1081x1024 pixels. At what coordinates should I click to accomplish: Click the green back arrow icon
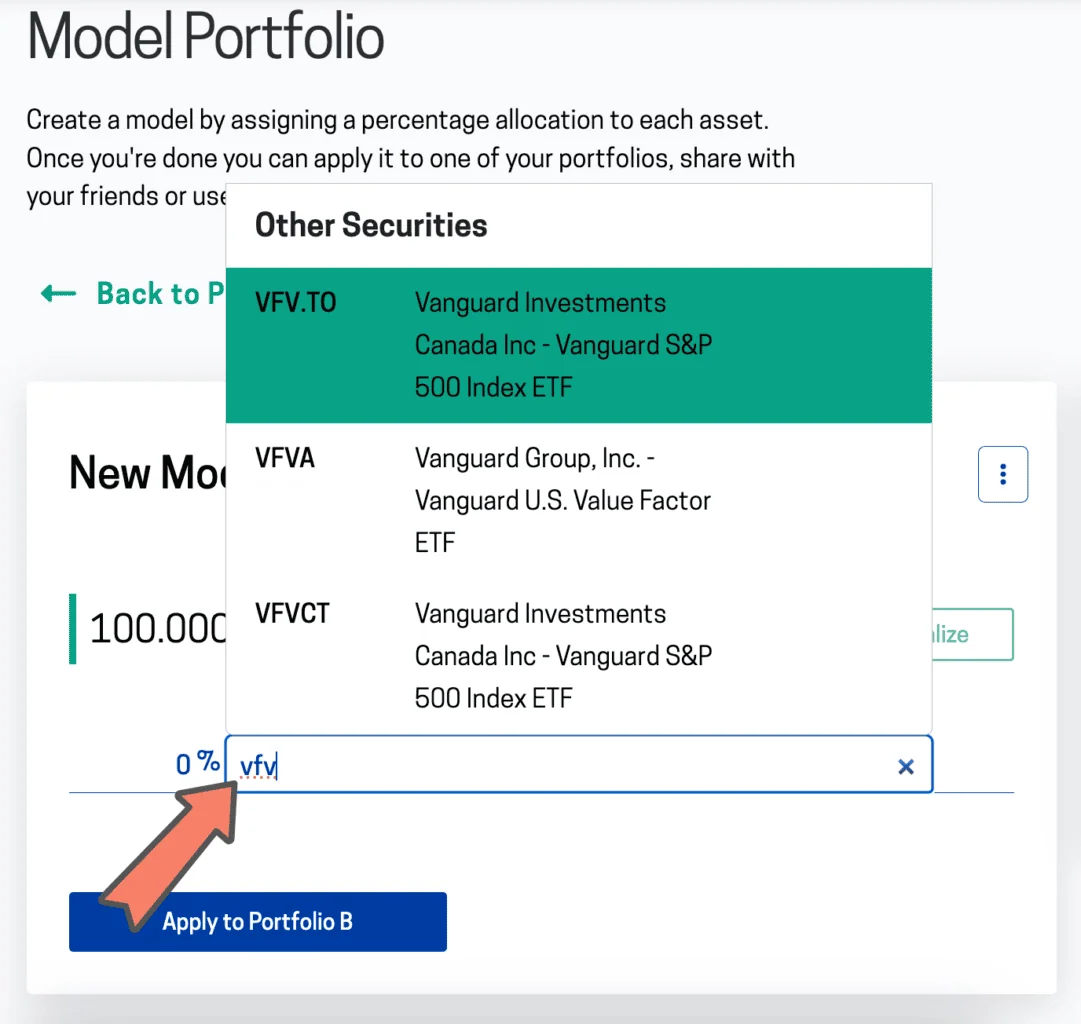pyautogui.click(x=58, y=294)
